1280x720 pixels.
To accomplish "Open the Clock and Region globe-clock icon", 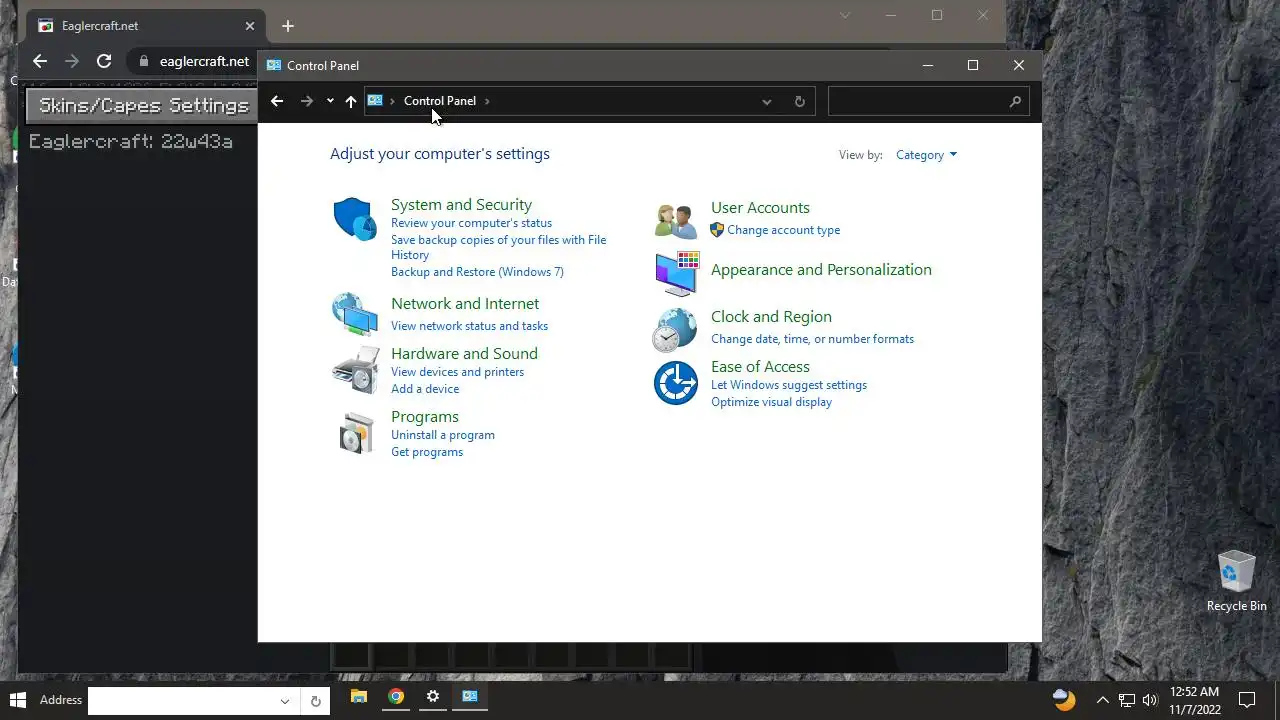I will coord(675,329).
